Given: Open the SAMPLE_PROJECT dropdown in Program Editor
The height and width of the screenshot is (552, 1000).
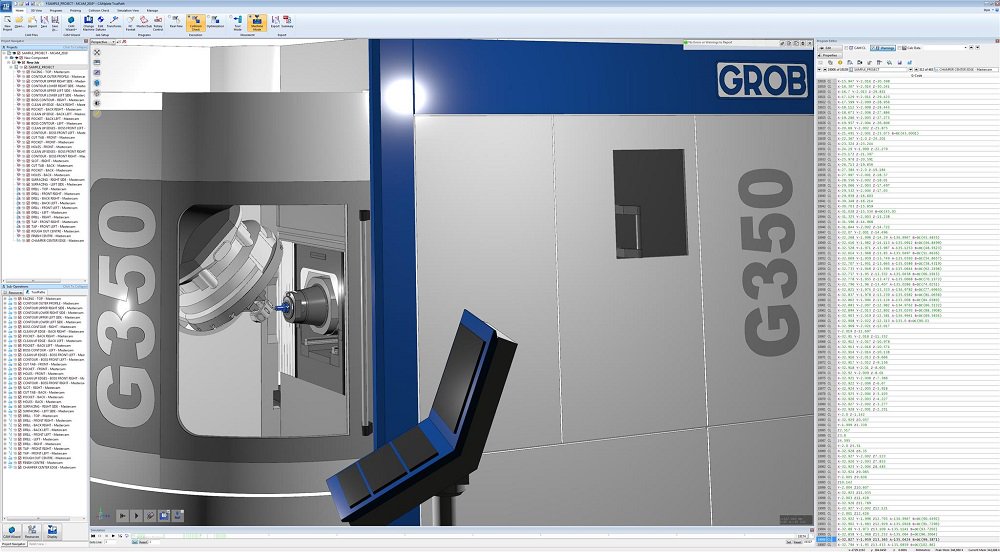Looking at the screenshot, I should (876, 69).
